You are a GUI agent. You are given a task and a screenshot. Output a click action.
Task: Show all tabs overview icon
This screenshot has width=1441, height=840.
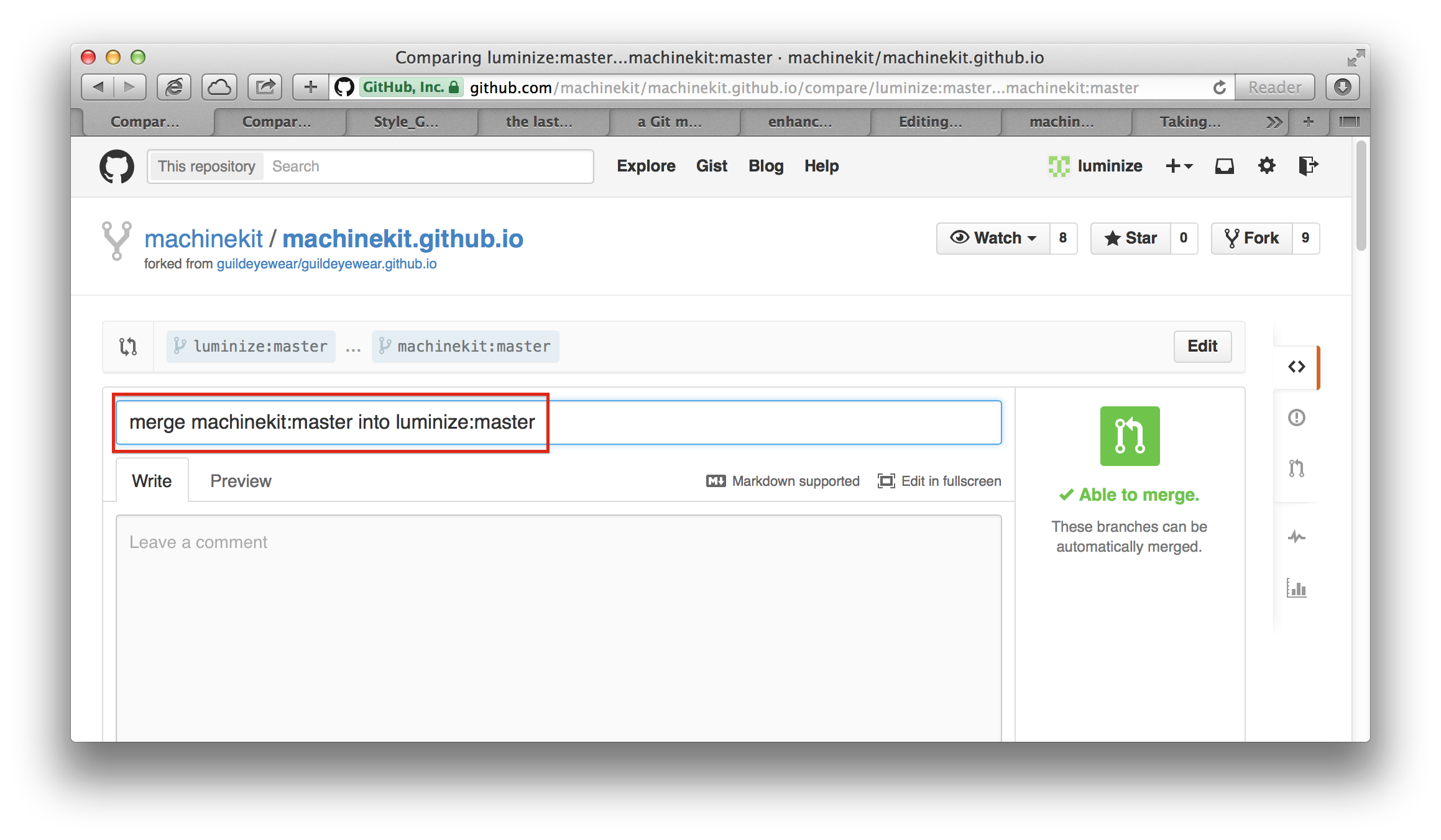point(1349,122)
